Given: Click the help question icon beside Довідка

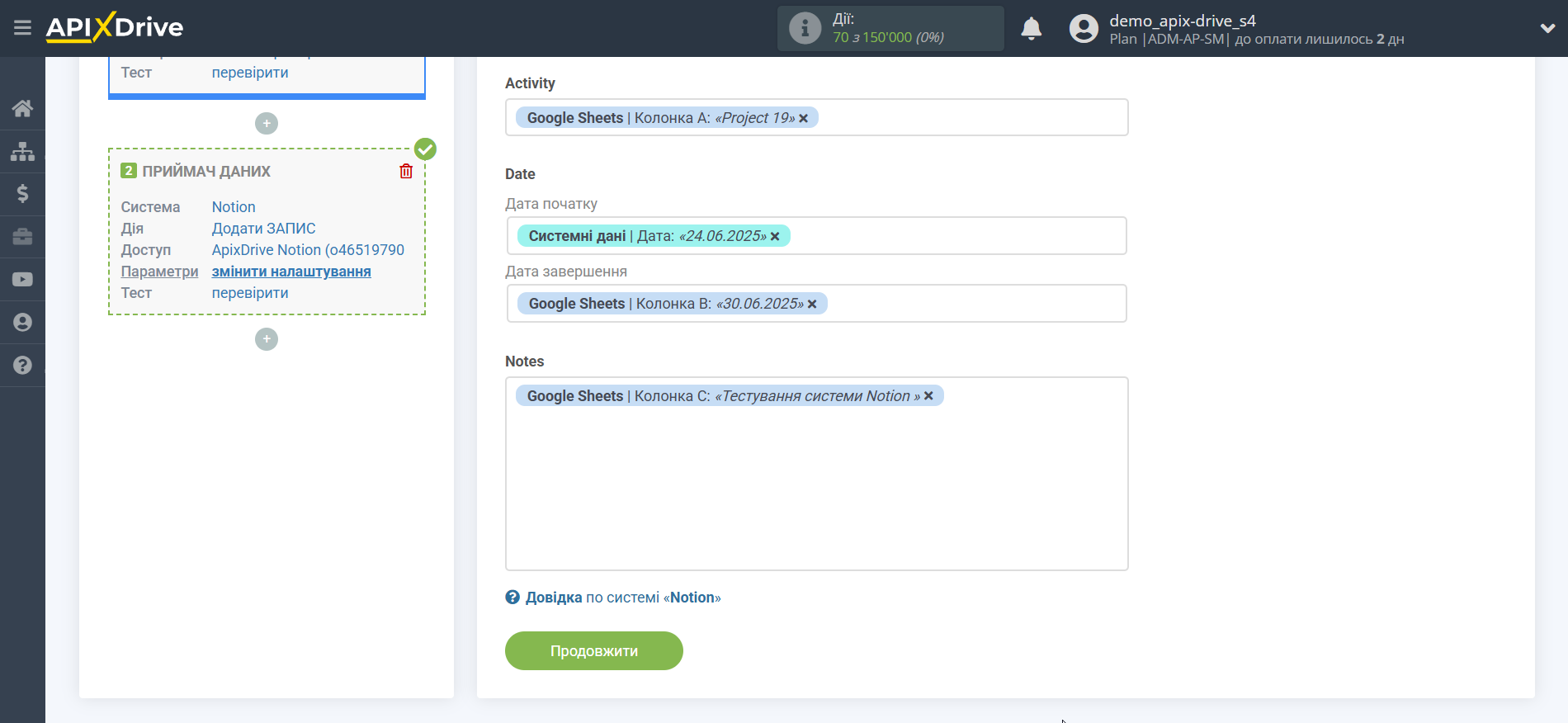Looking at the screenshot, I should click(x=512, y=598).
